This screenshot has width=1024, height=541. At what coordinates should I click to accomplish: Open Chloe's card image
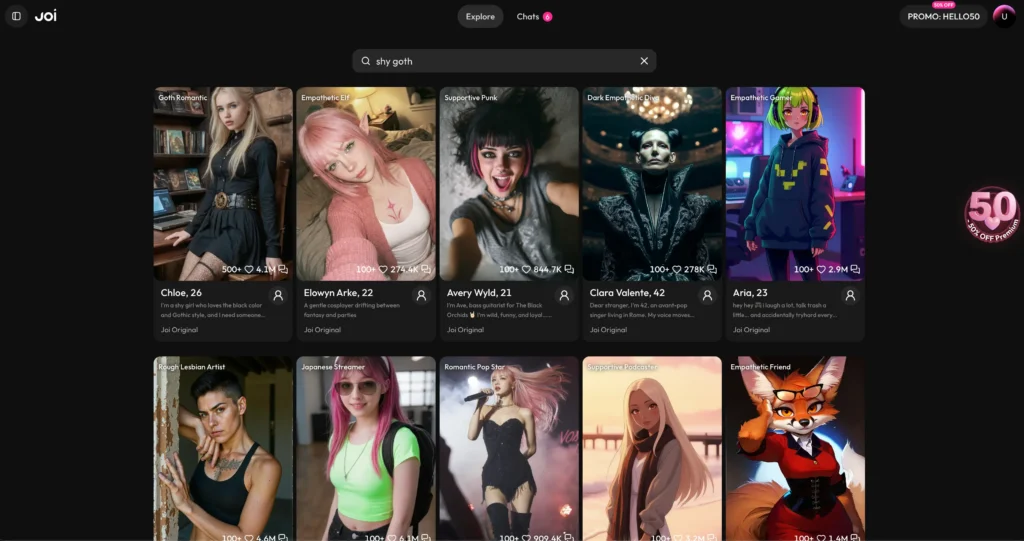point(223,184)
